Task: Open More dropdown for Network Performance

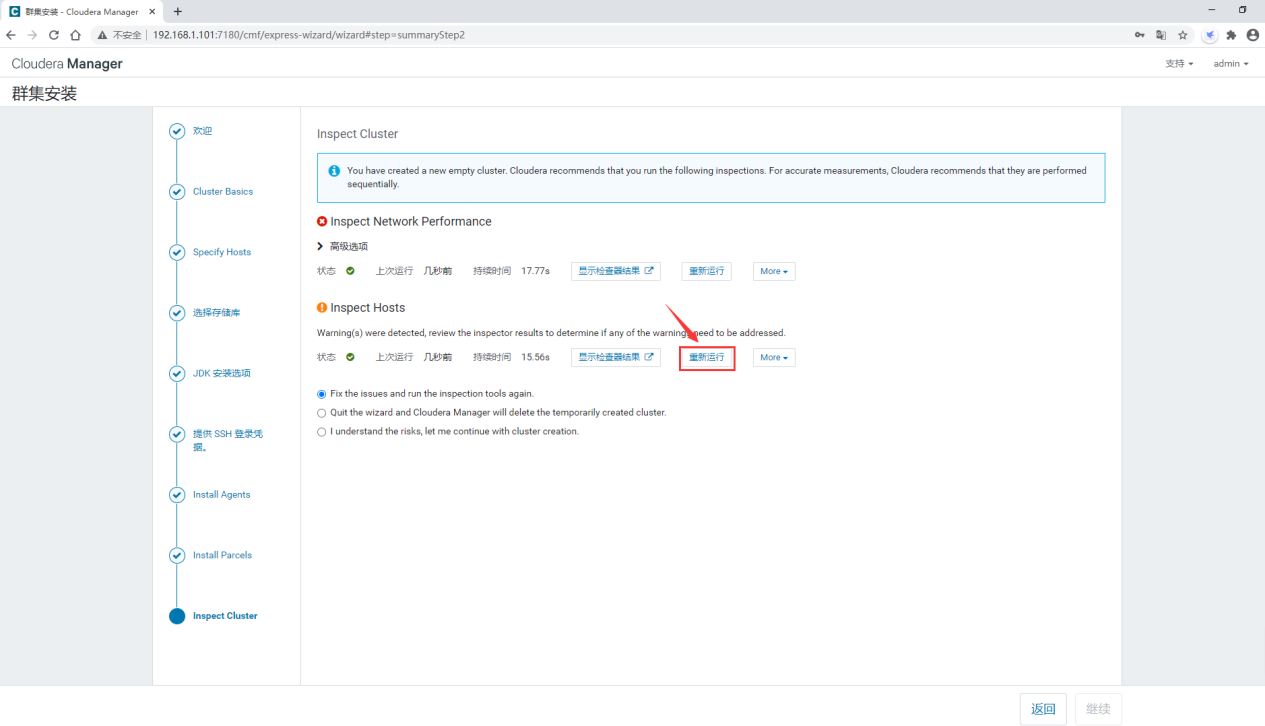Action: tap(774, 271)
